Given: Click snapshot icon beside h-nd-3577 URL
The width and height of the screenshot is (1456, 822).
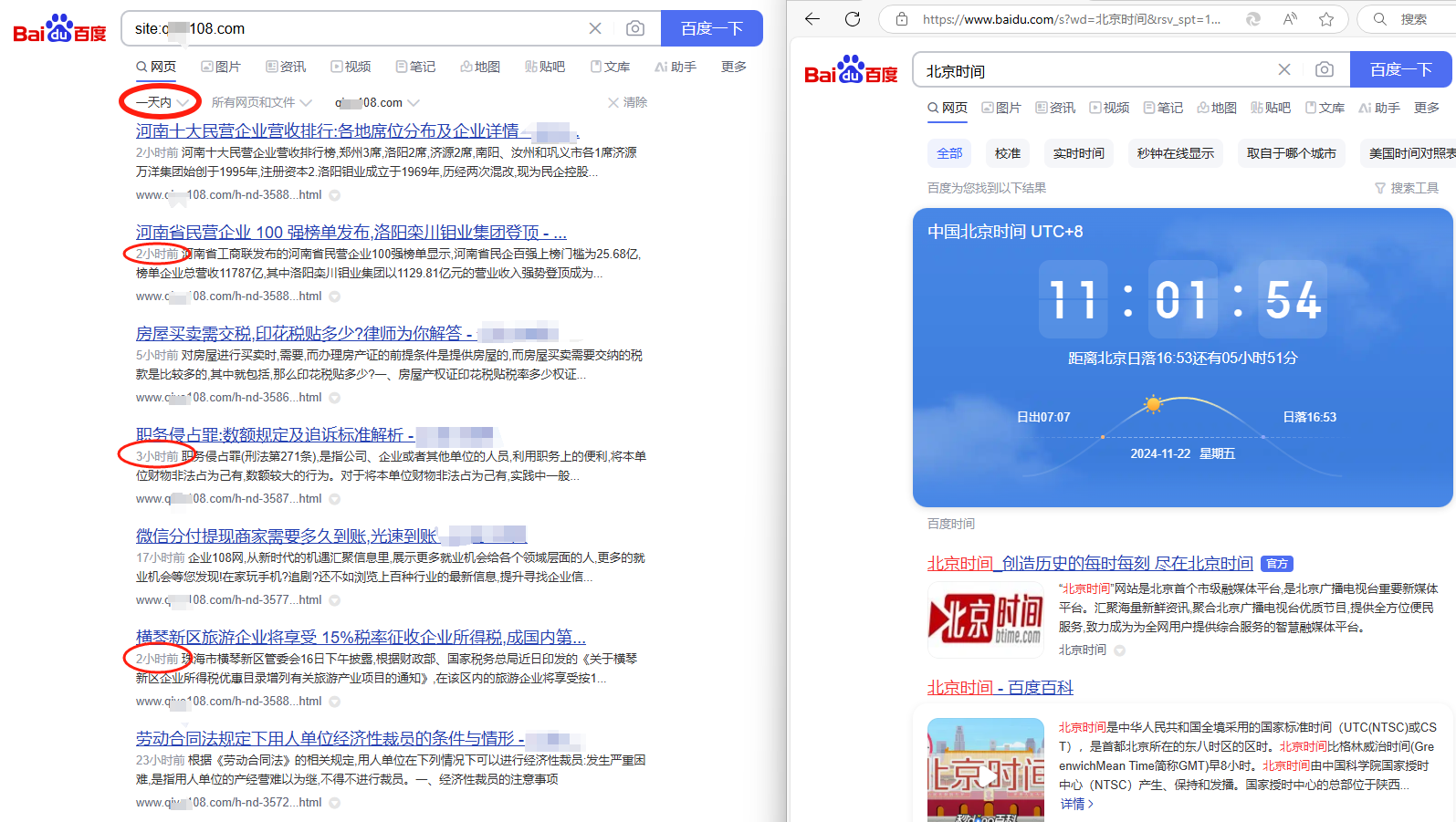Looking at the screenshot, I should [x=335, y=600].
